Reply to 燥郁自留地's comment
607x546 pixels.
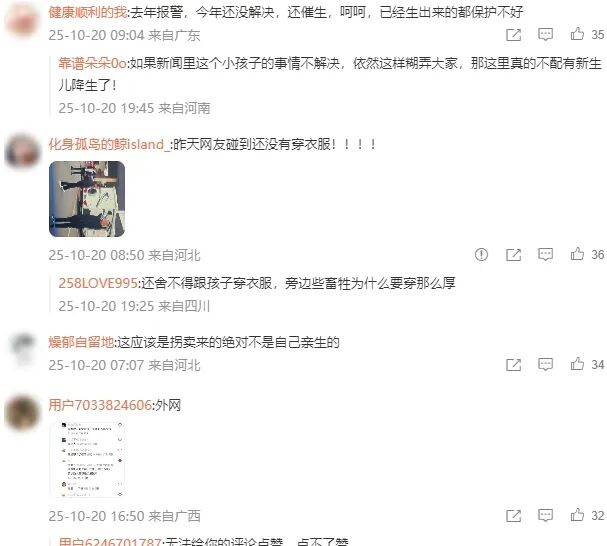(x=545, y=365)
